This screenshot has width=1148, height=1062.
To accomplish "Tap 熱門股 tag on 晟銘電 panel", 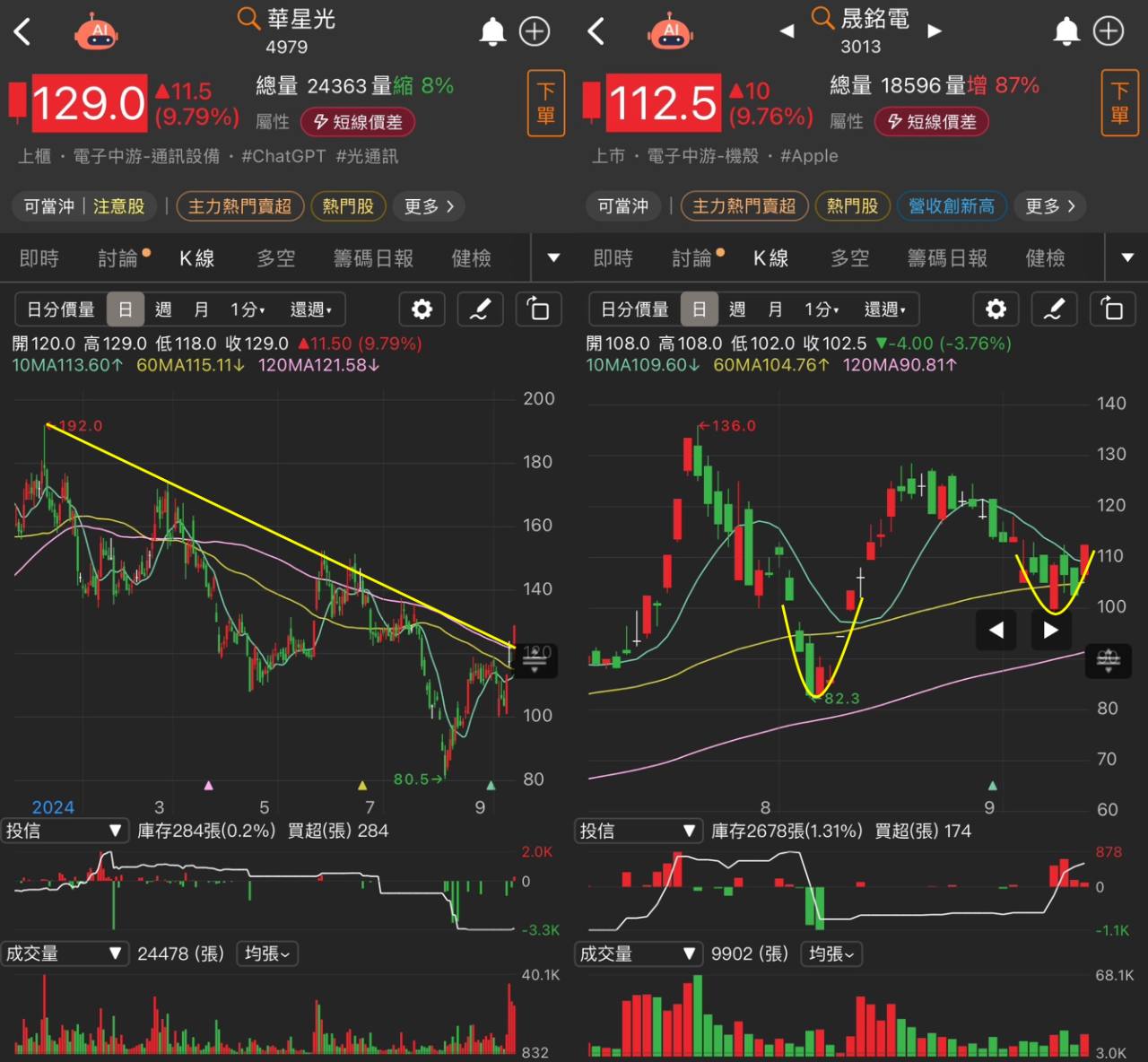I will [852, 206].
